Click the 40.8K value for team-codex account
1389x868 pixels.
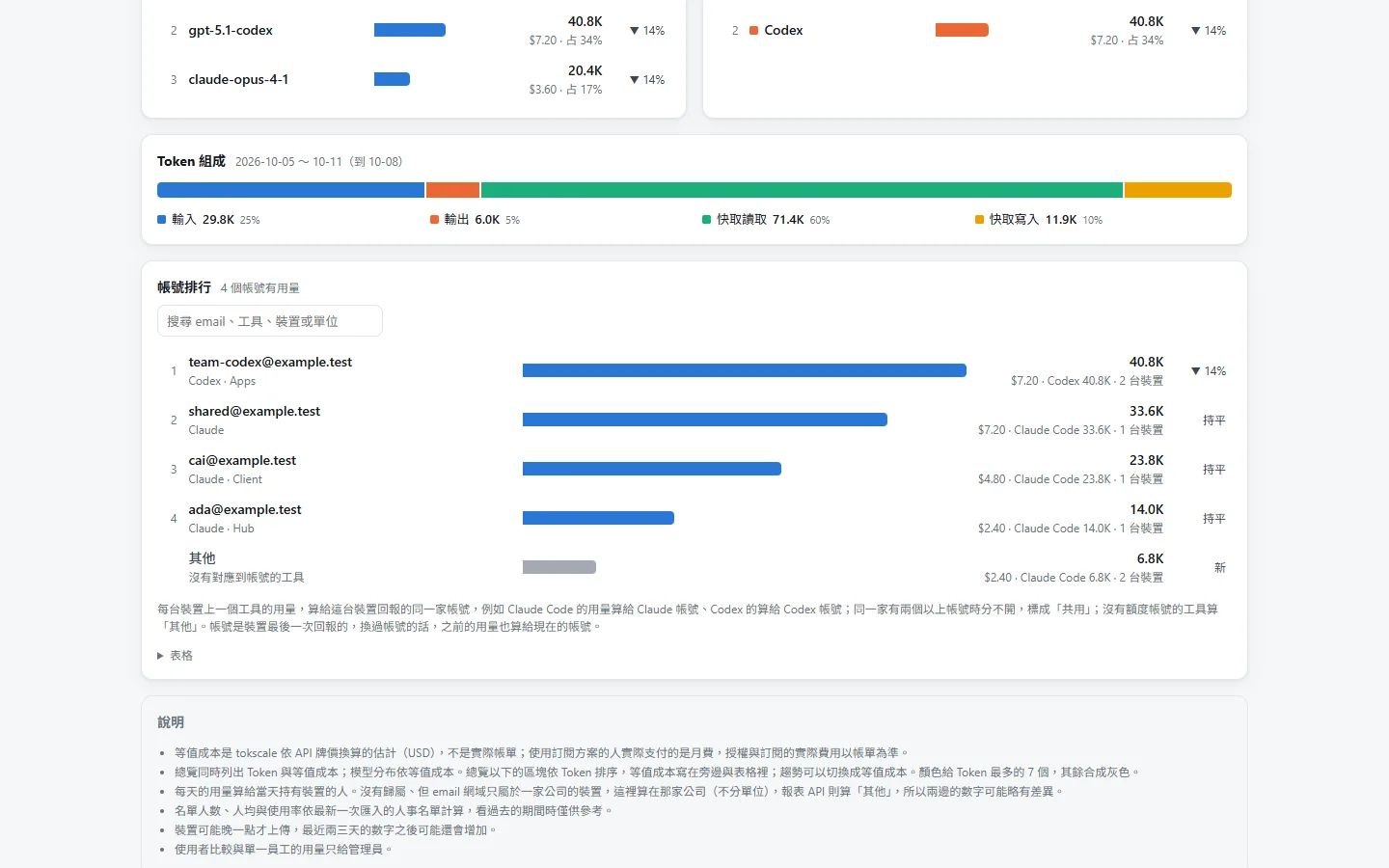pos(1146,363)
